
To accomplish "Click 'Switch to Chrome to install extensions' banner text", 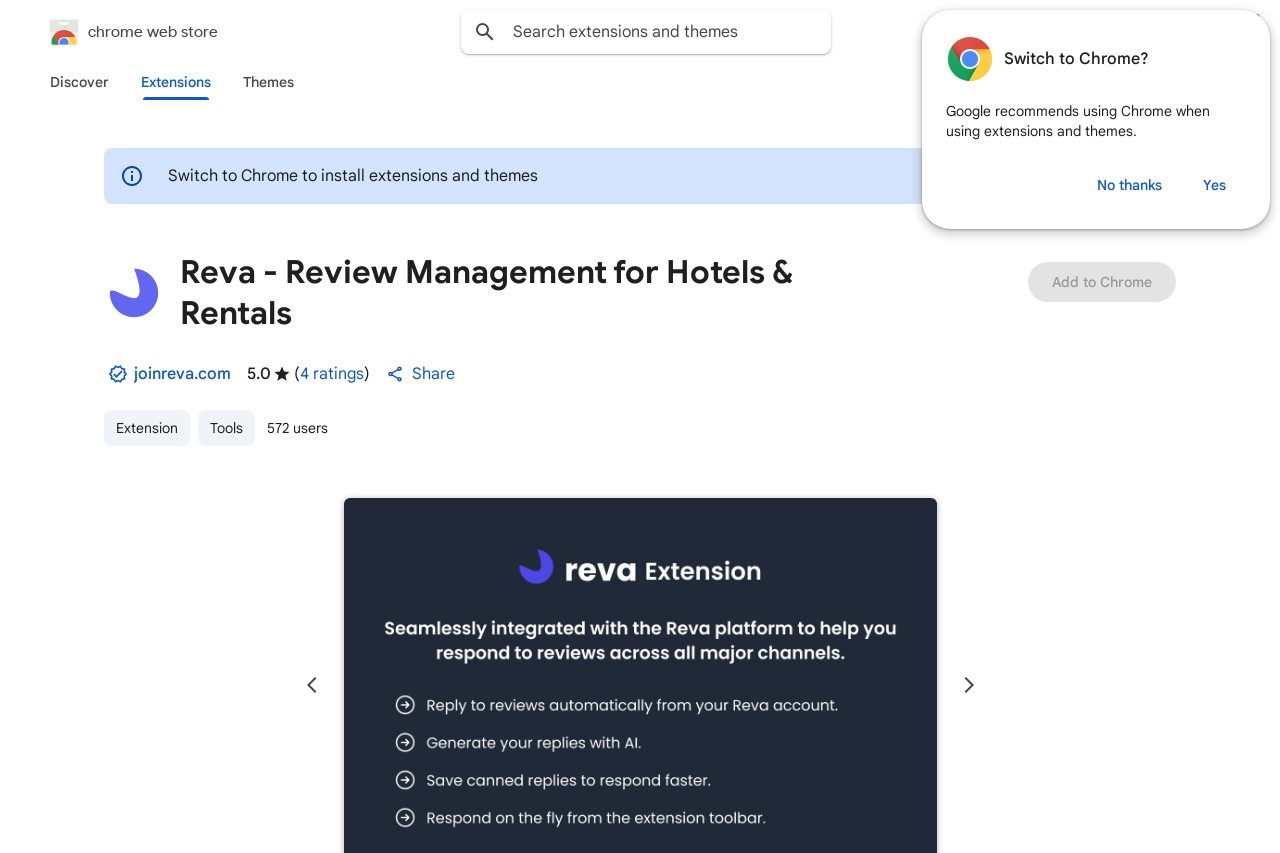I will click(x=353, y=176).
